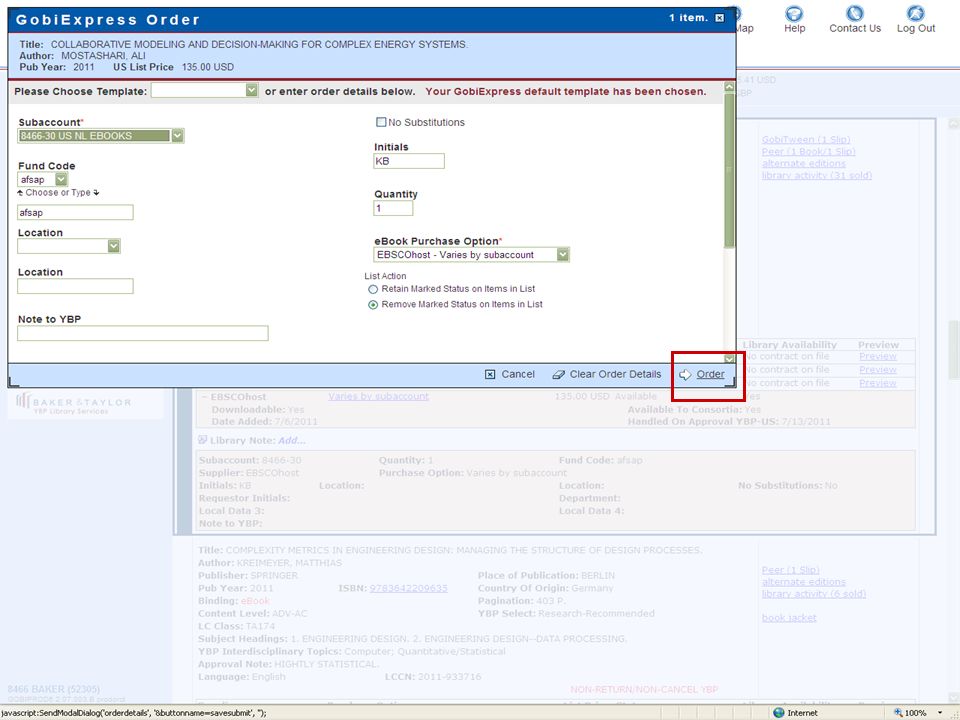The image size is (960, 720).
Task: Open the eBook Purchase Option dropdown
Action: tap(563, 254)
